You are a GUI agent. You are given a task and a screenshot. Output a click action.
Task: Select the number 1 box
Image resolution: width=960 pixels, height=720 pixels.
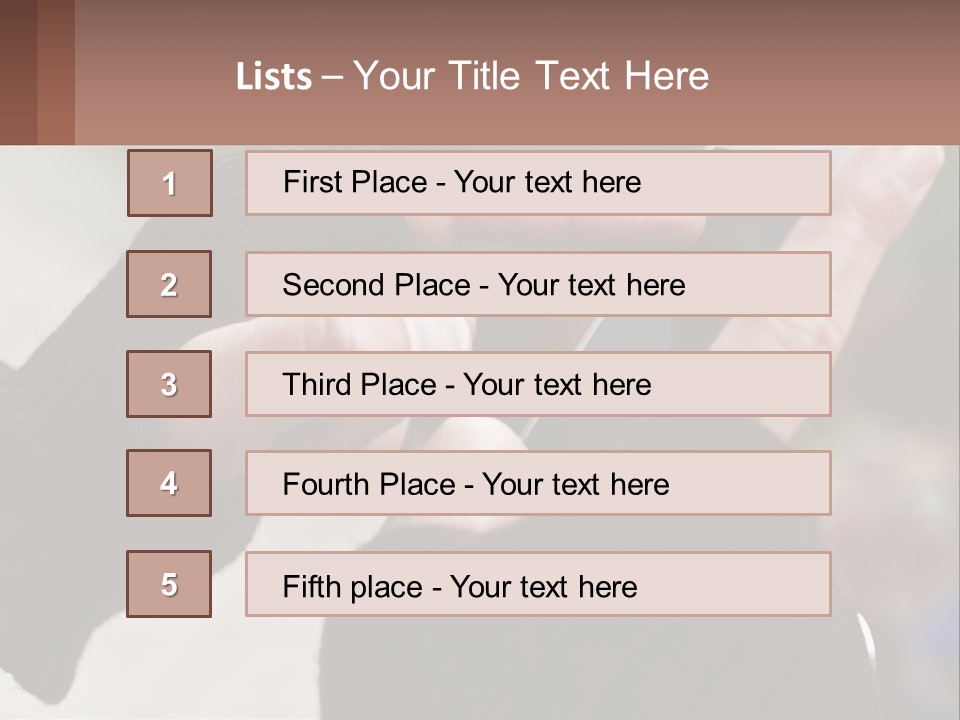coord(170,183)
